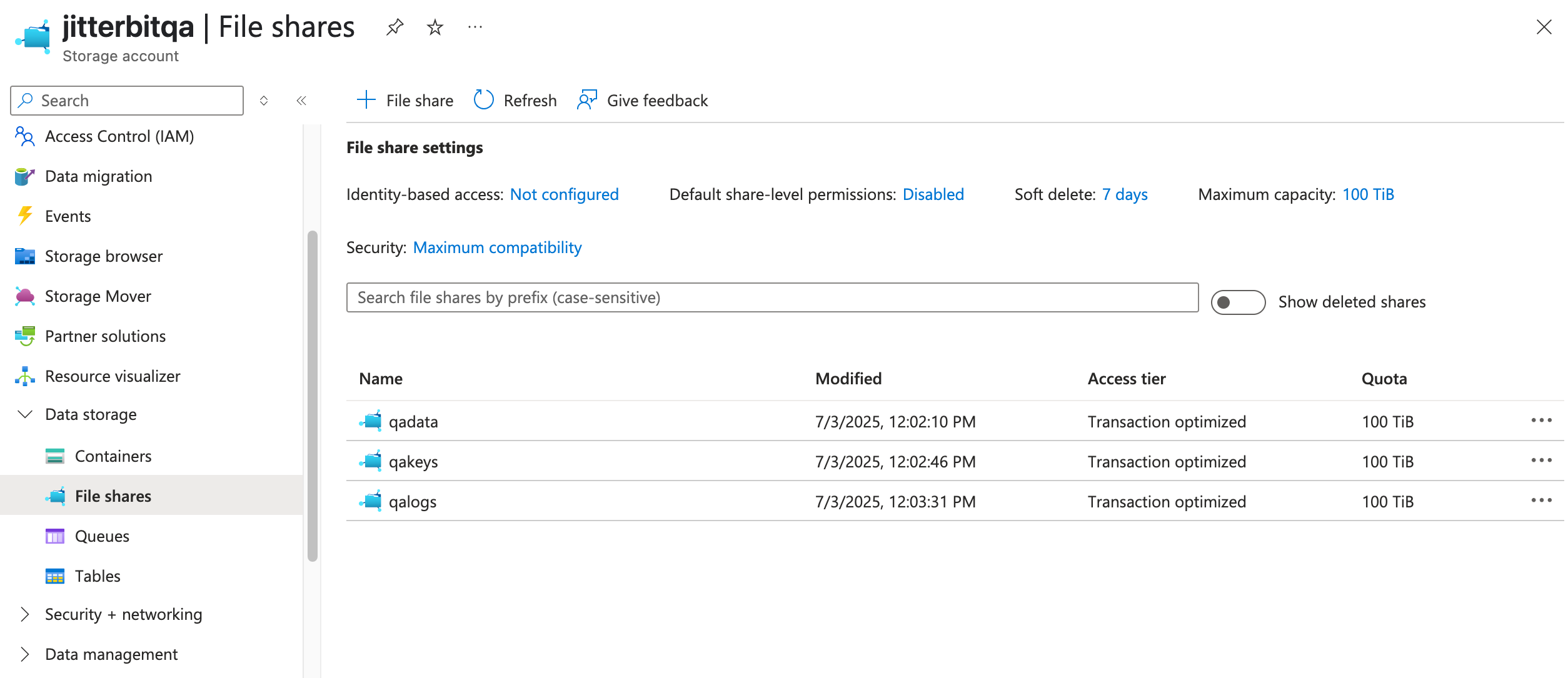Image resolution: width=1568 pixels, height=678 pixels.
Task: Click the sidebar expand/collapse-all arrows
Action: pos(264,101)
